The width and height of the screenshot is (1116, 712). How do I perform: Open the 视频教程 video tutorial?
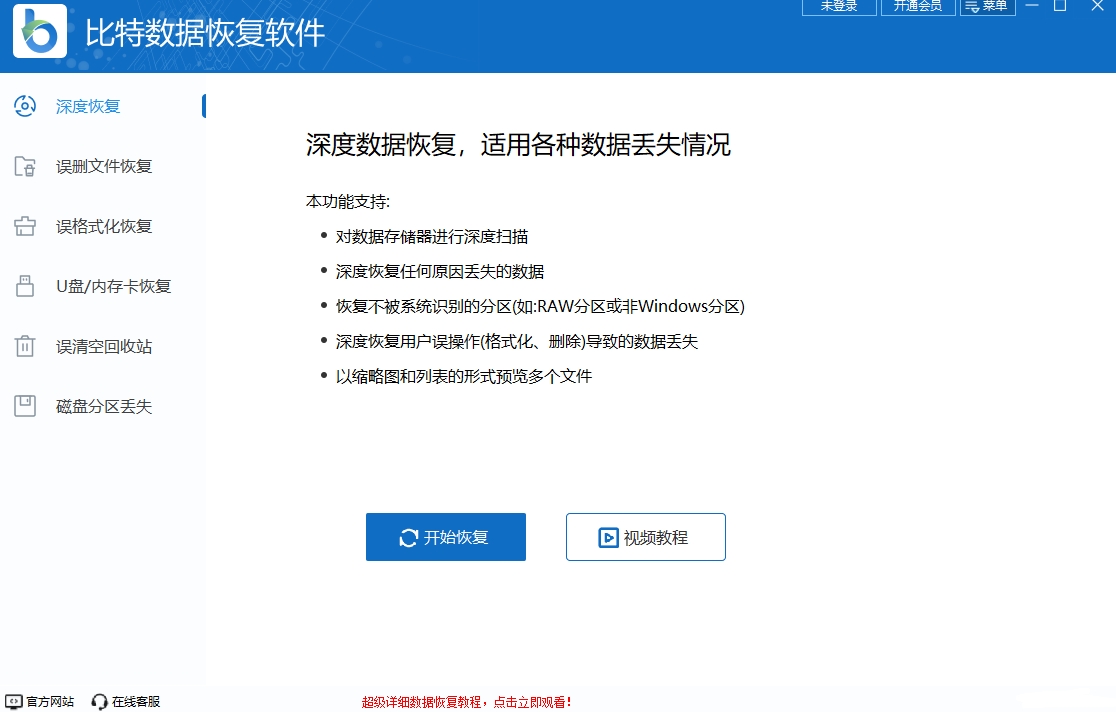pyautogui.click(x=646, y=537)
